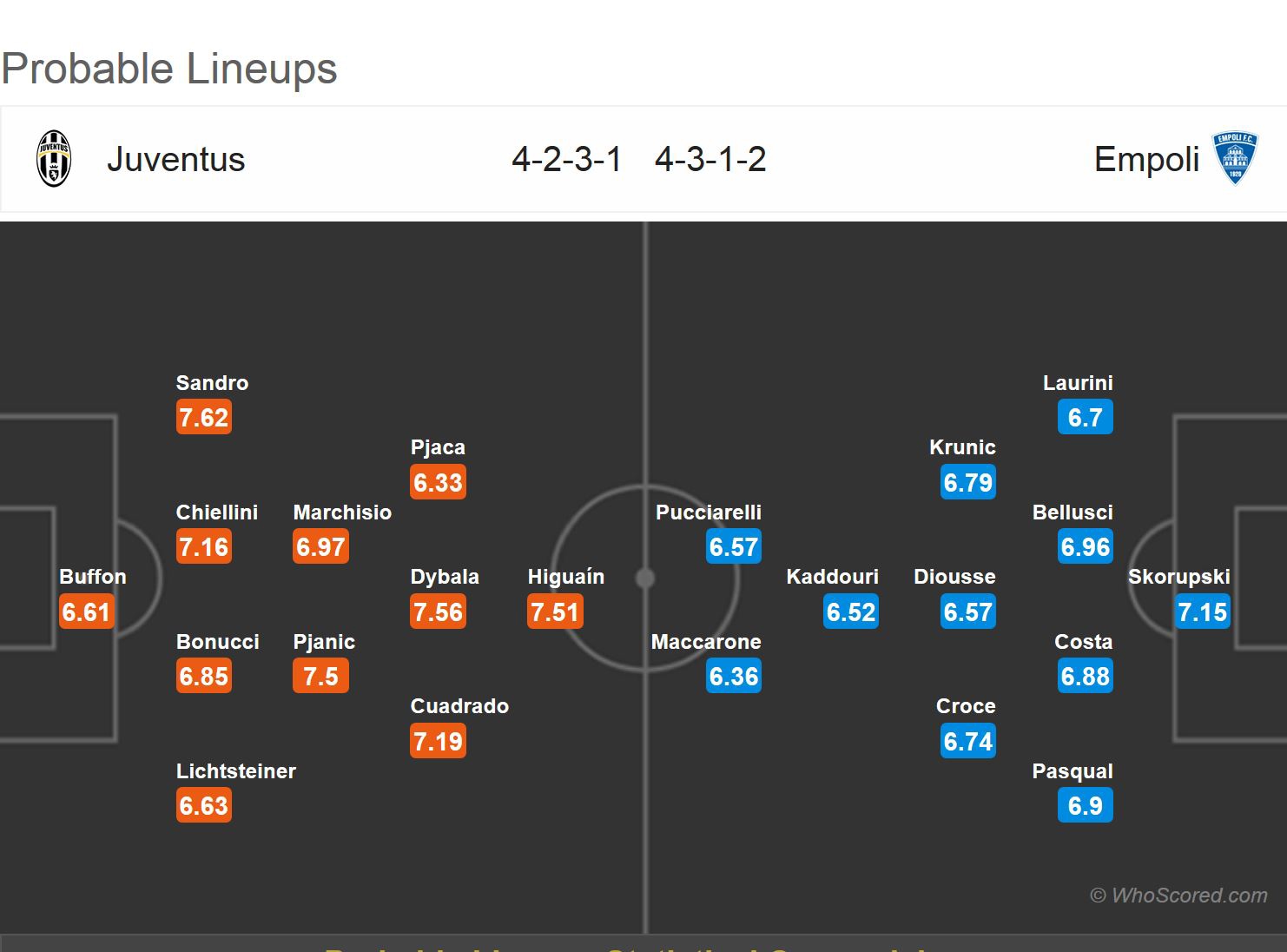Screen dimensions: 1287x952
Task: Click Juventus' 4-2-3-1 formation text
Action: (566, 160)
